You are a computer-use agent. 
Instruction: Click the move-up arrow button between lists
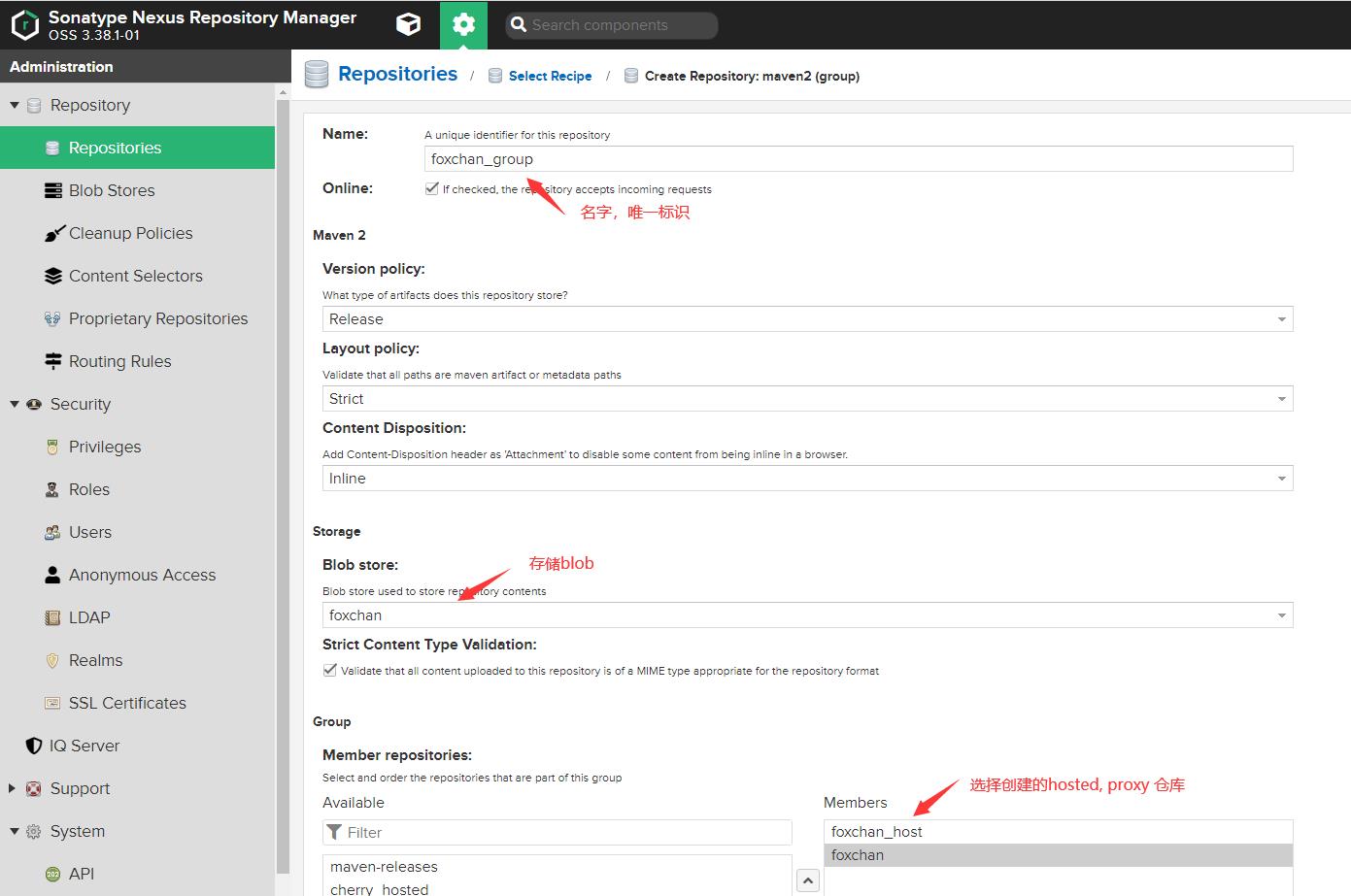[x=807, y=880]
